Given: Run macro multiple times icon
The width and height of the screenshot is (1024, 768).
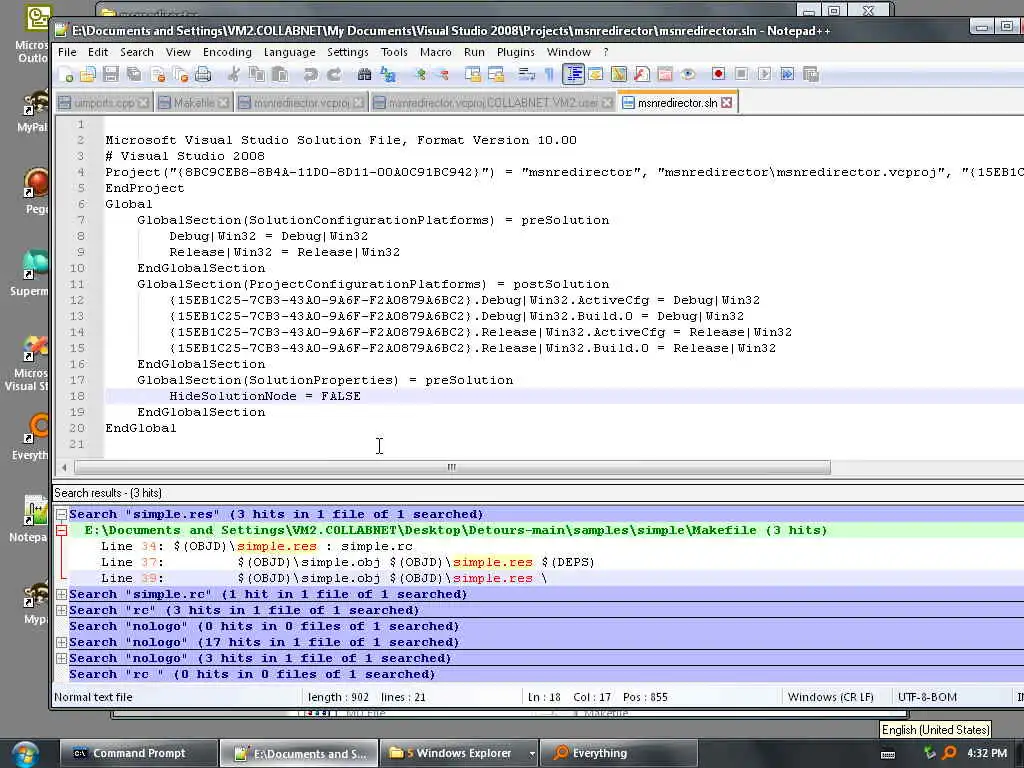Looking at the screenshot, I should tap(787, 74).
